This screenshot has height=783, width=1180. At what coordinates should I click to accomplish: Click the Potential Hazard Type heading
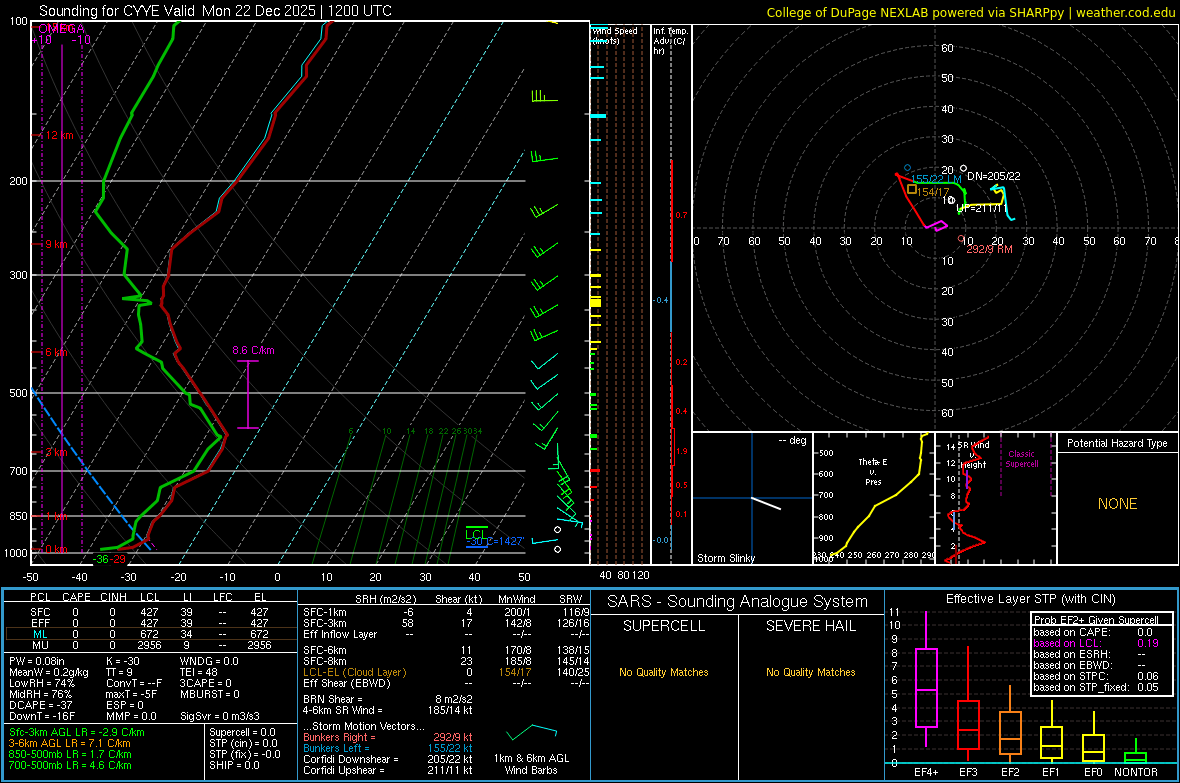click(x=1117, y=443)
